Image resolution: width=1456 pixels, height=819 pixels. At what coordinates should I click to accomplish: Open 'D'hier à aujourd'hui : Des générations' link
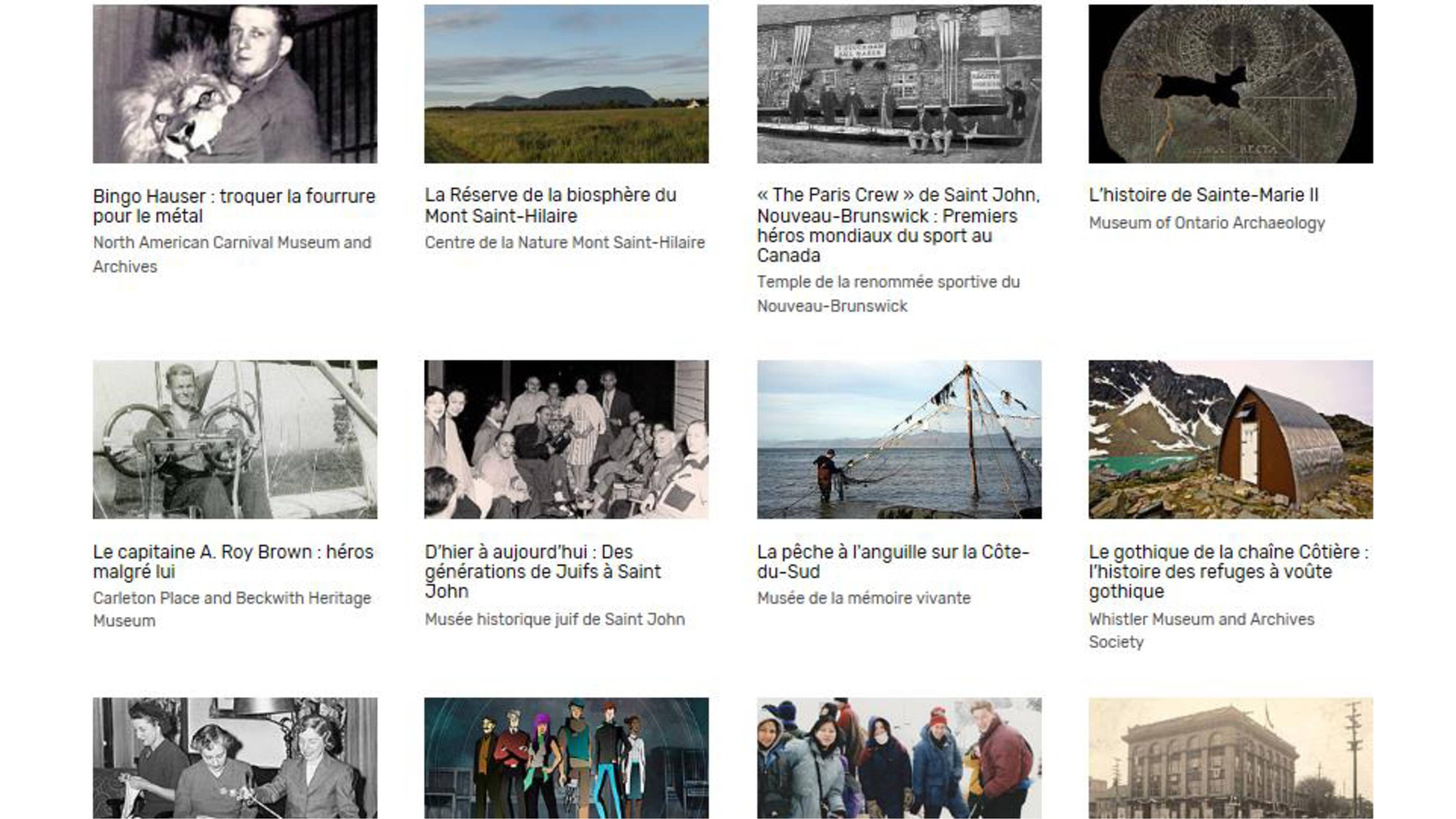point(543,571)
